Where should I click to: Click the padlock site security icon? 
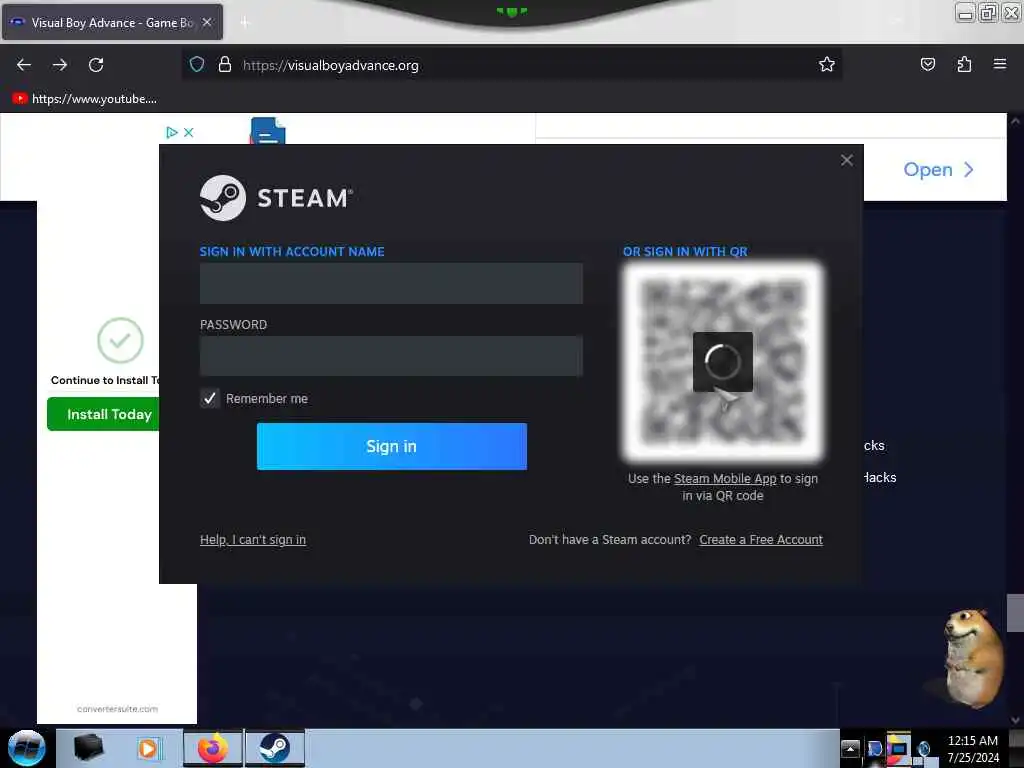coord(225,64)
